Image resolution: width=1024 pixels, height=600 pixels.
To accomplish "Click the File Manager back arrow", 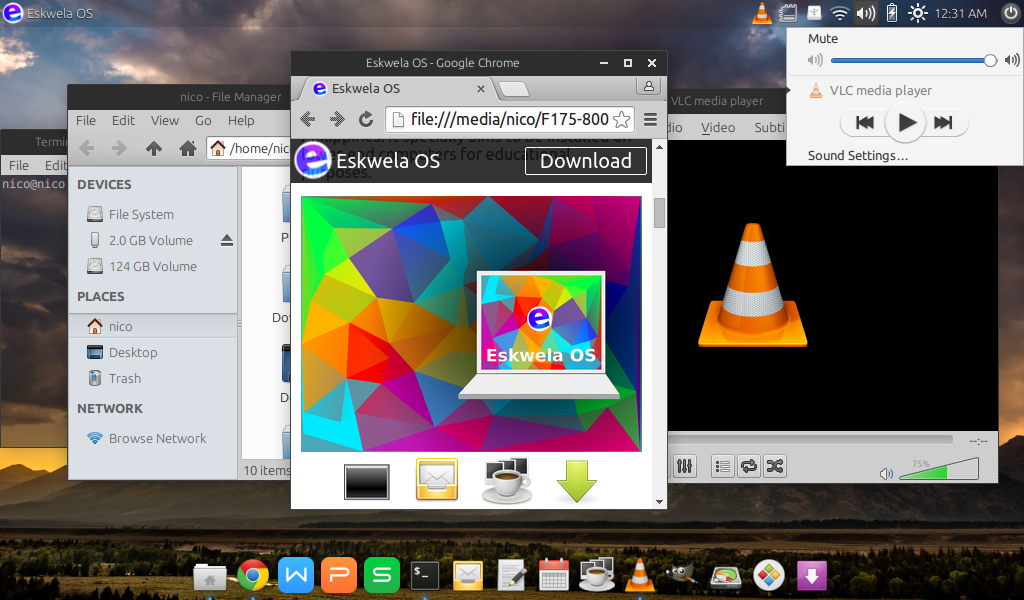I will (x=86, y=149).
